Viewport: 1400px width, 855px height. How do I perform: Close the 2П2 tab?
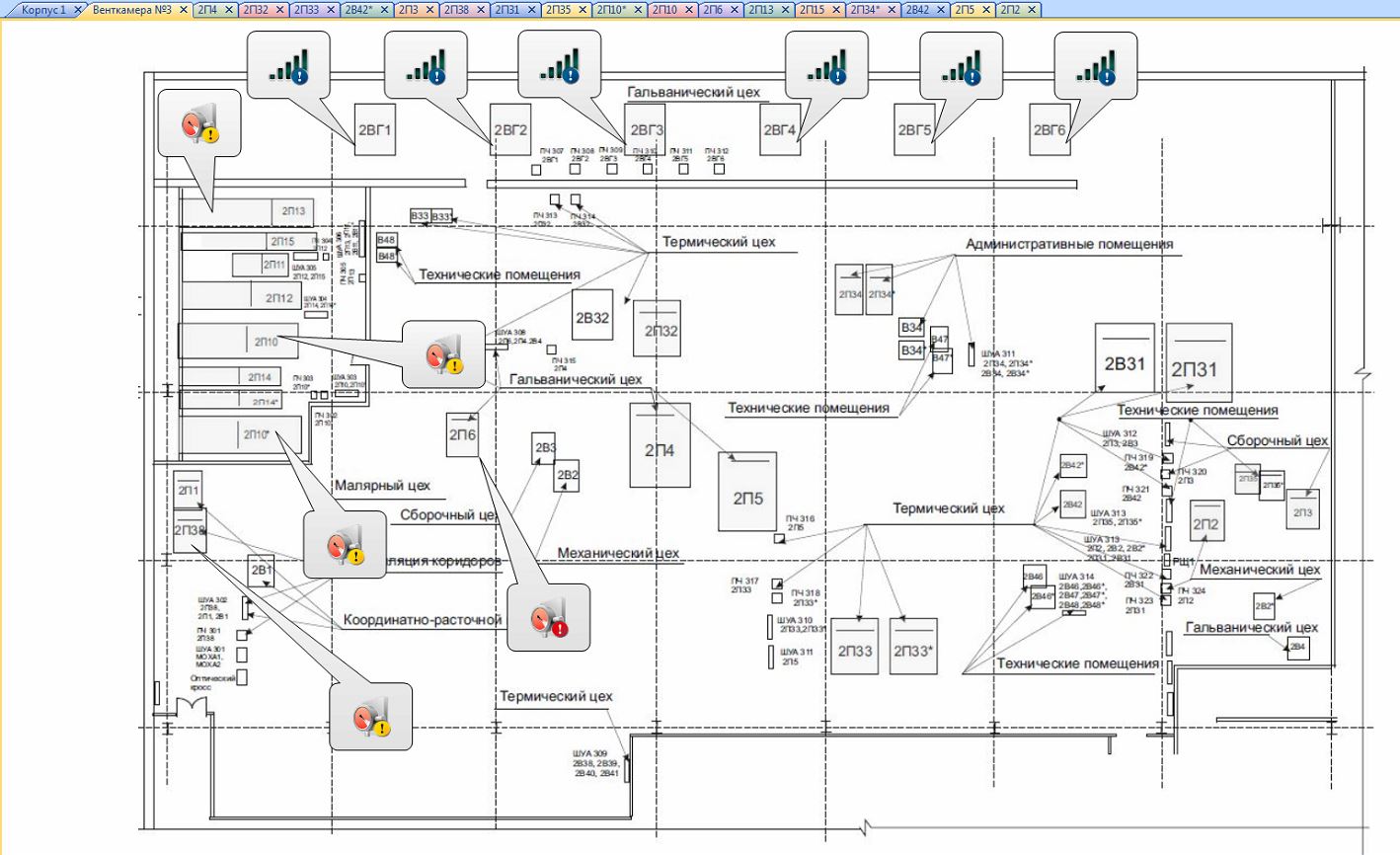(1032, 9)
